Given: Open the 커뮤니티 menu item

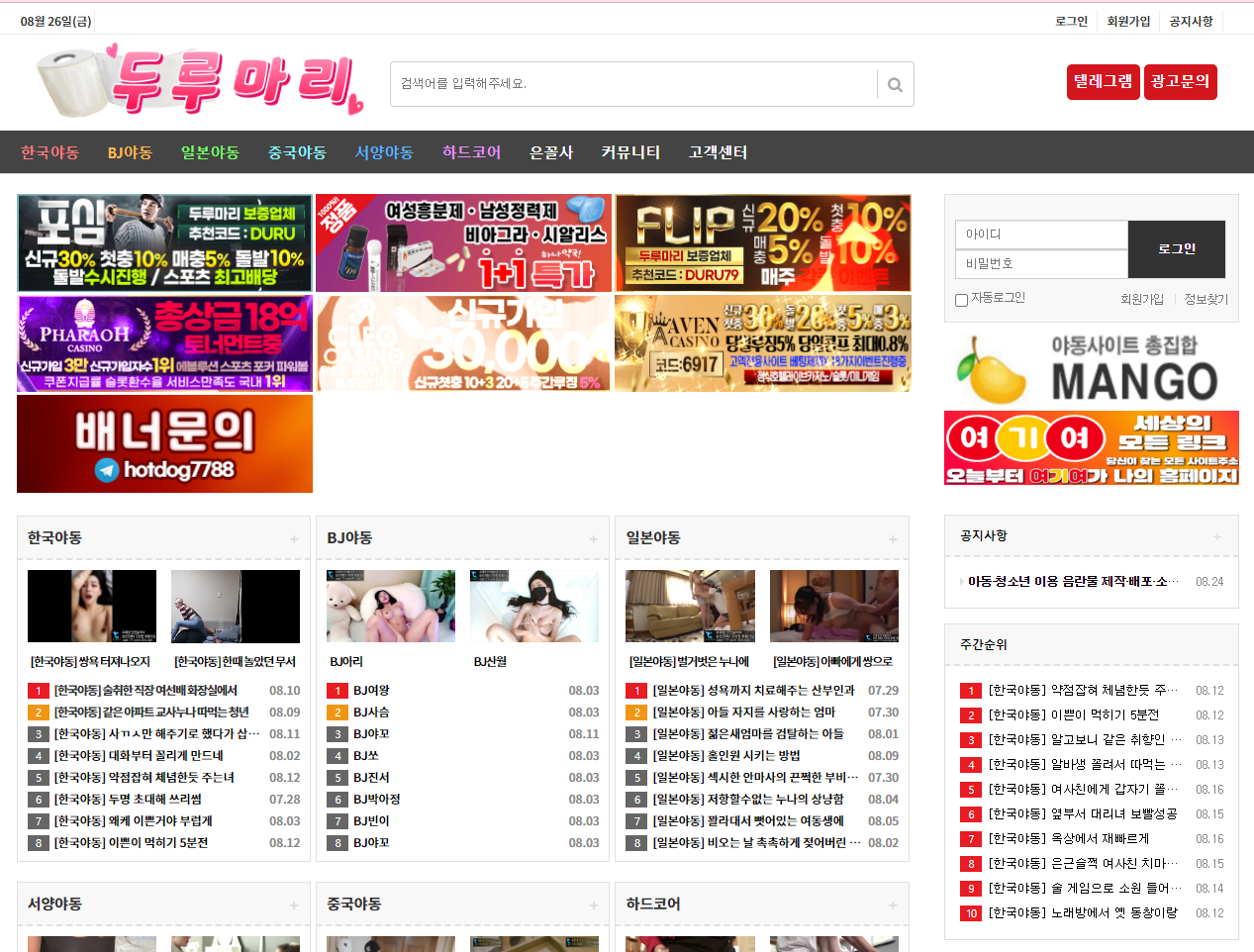Looking at the screenshot, I should pyautogui.click(x=629, y=152).
